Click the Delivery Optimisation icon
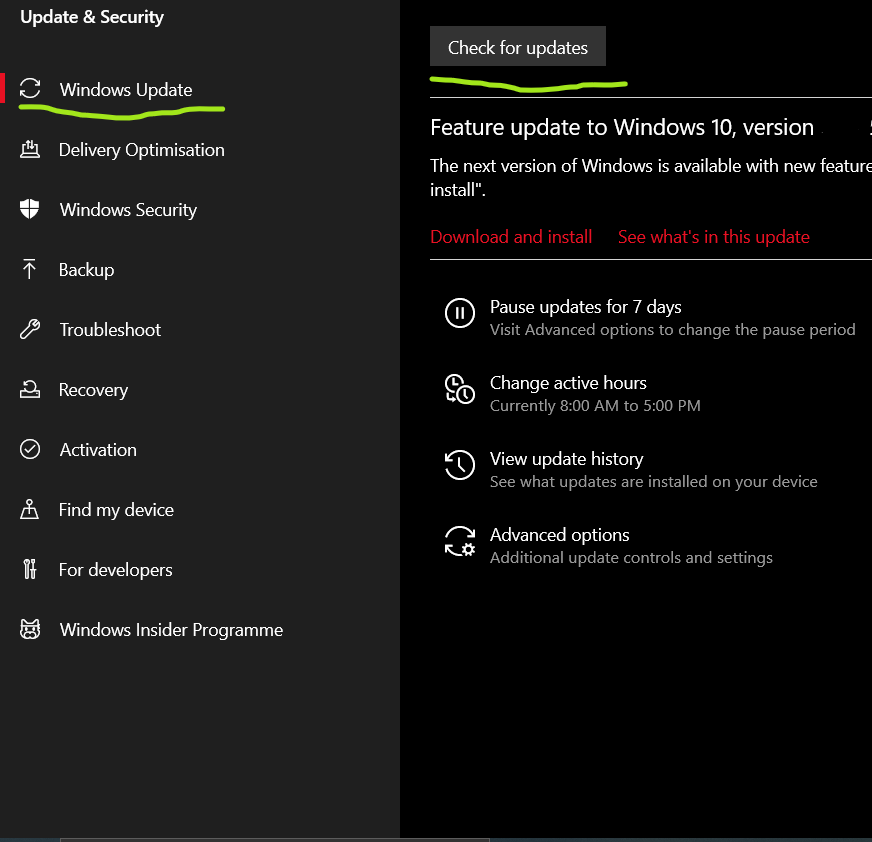Viewport: 872px width, 842px height. click(30, 149)
